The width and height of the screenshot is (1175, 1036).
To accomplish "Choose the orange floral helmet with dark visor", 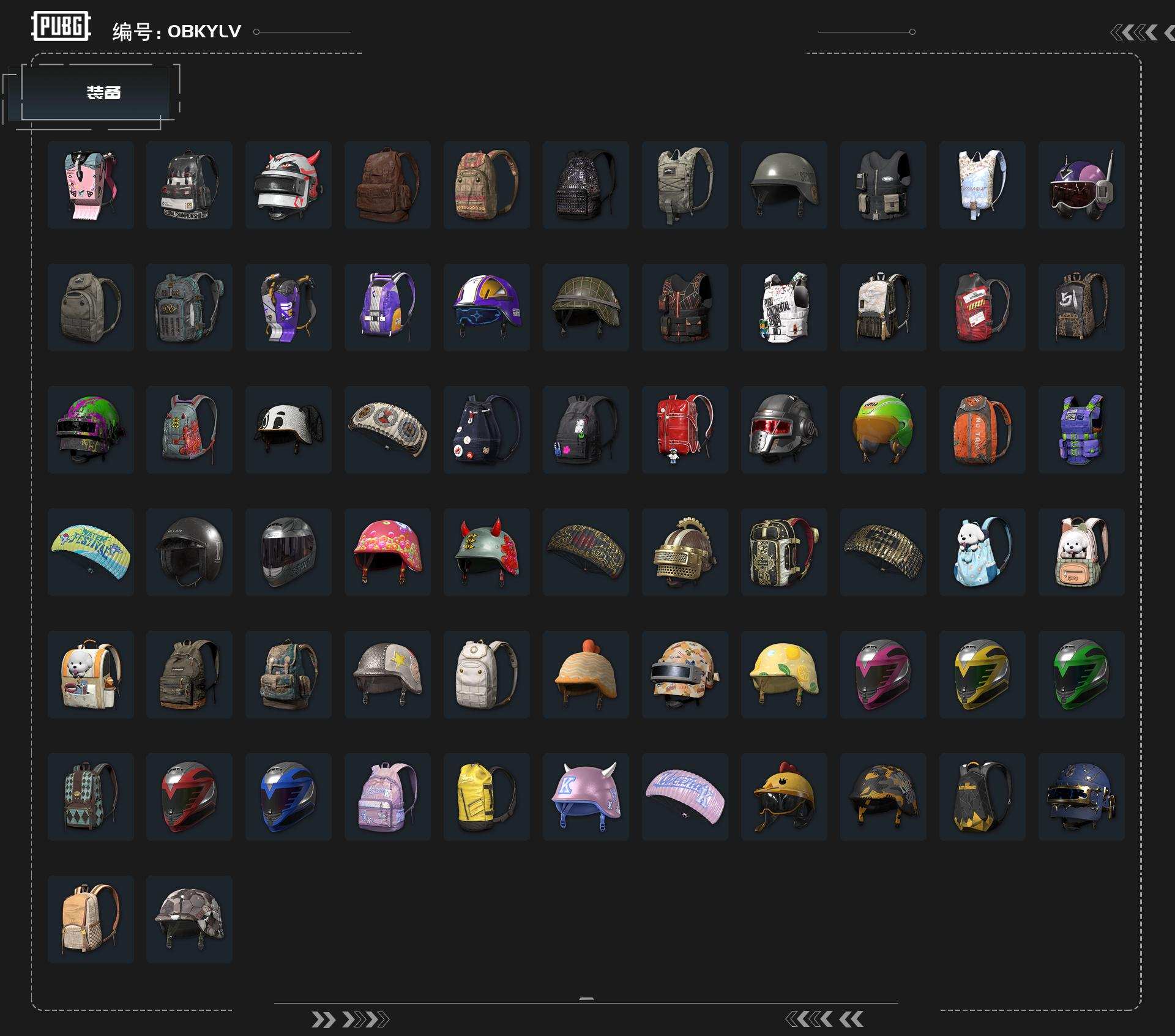I will pos(685,674).
